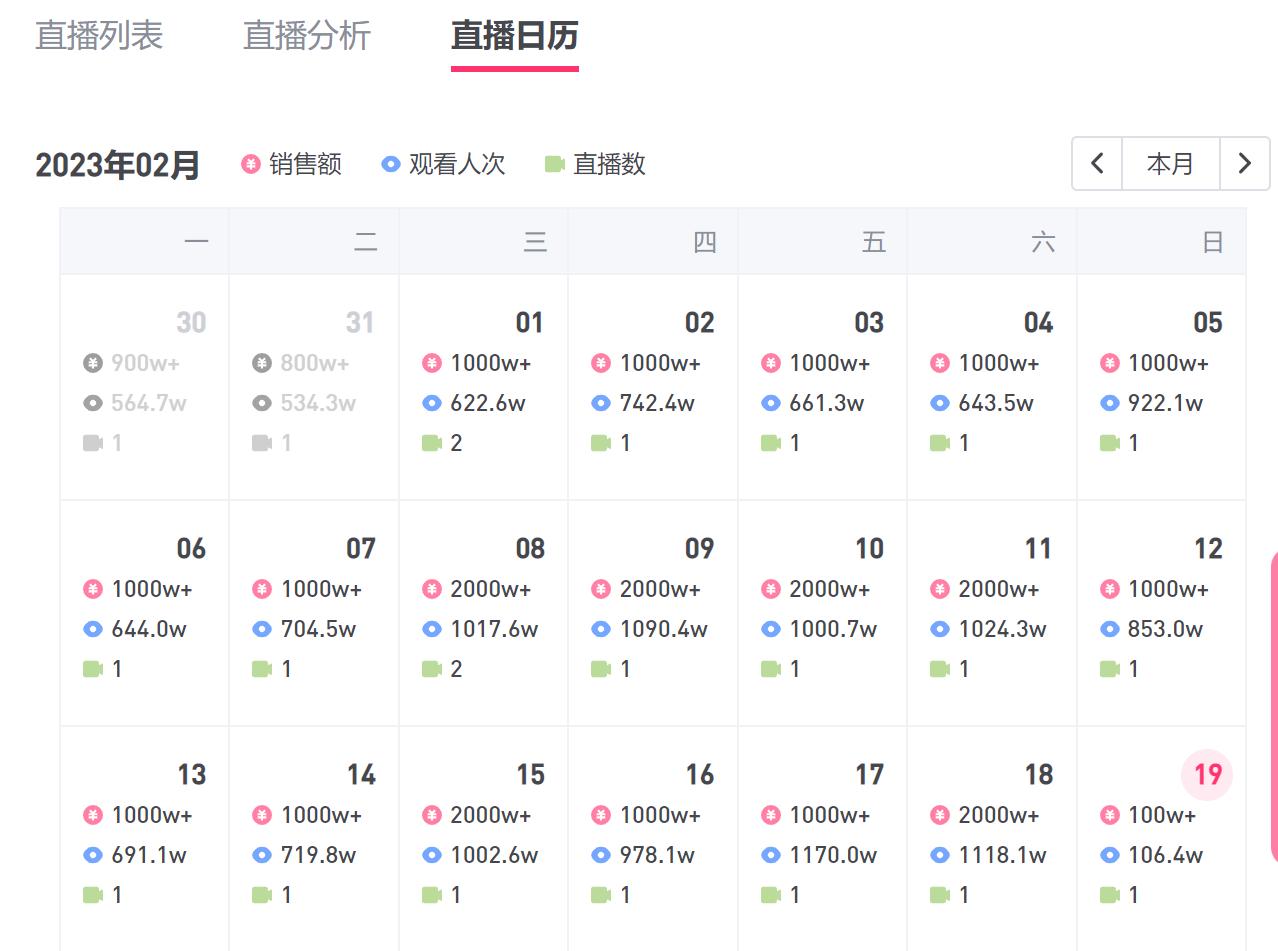Open the 直播分析 tab
The width and height of the screenshot is (1278, 951).
306,36
